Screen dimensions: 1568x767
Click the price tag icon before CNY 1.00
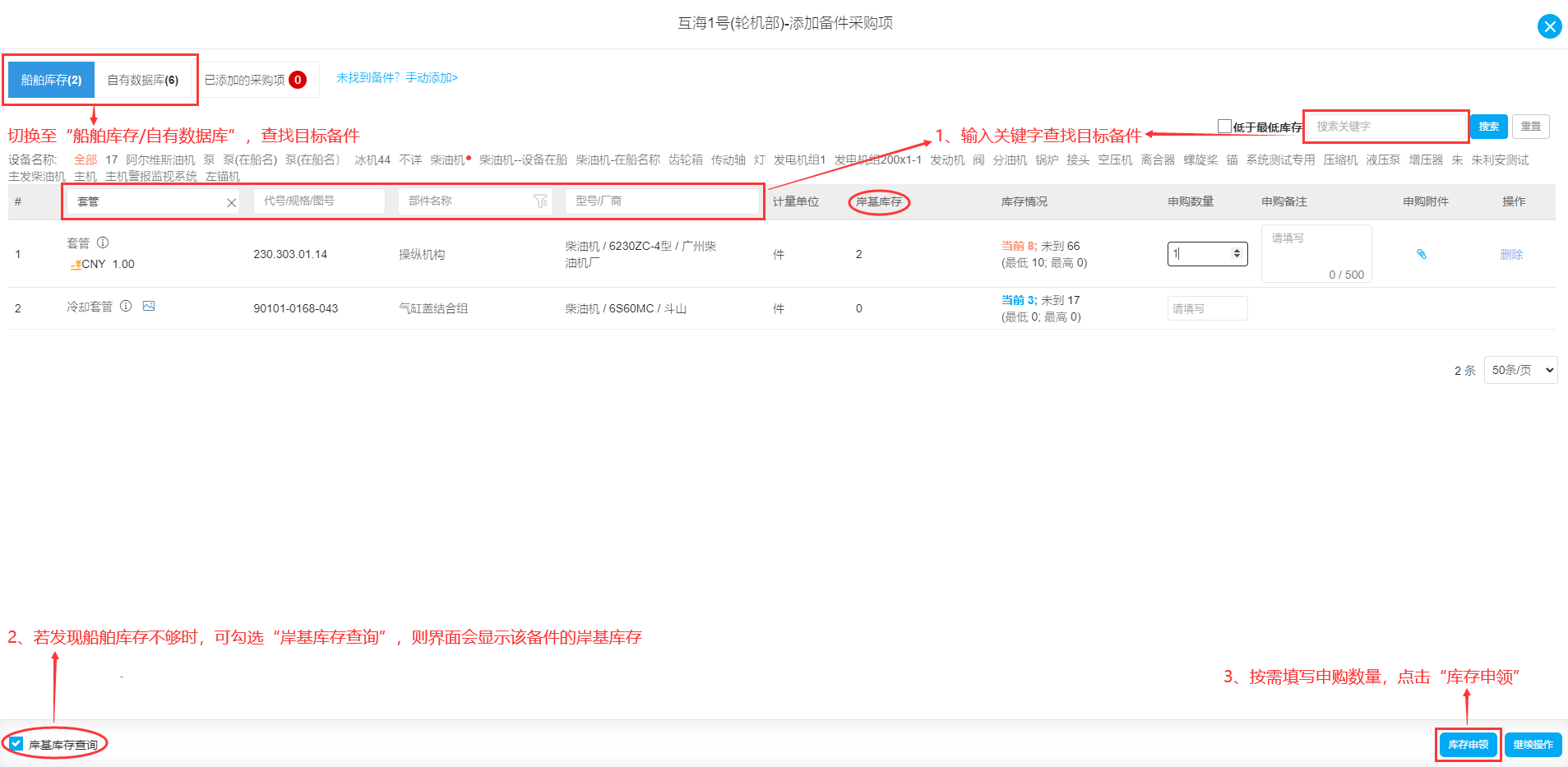click(x=76, y=264)
